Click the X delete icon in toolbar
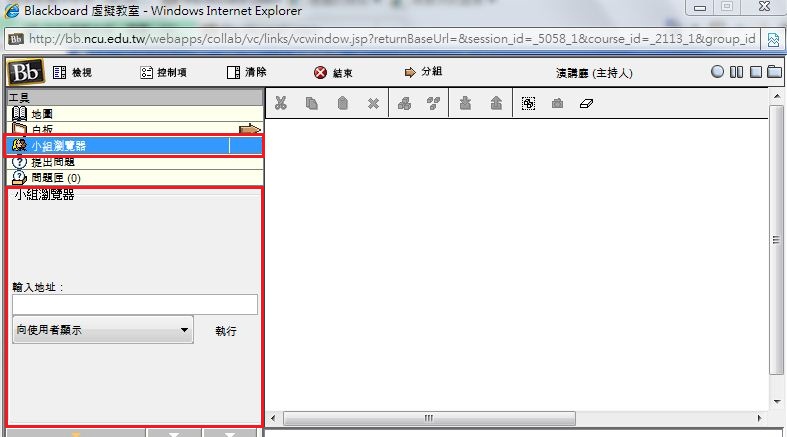 [x=373, y=103]
